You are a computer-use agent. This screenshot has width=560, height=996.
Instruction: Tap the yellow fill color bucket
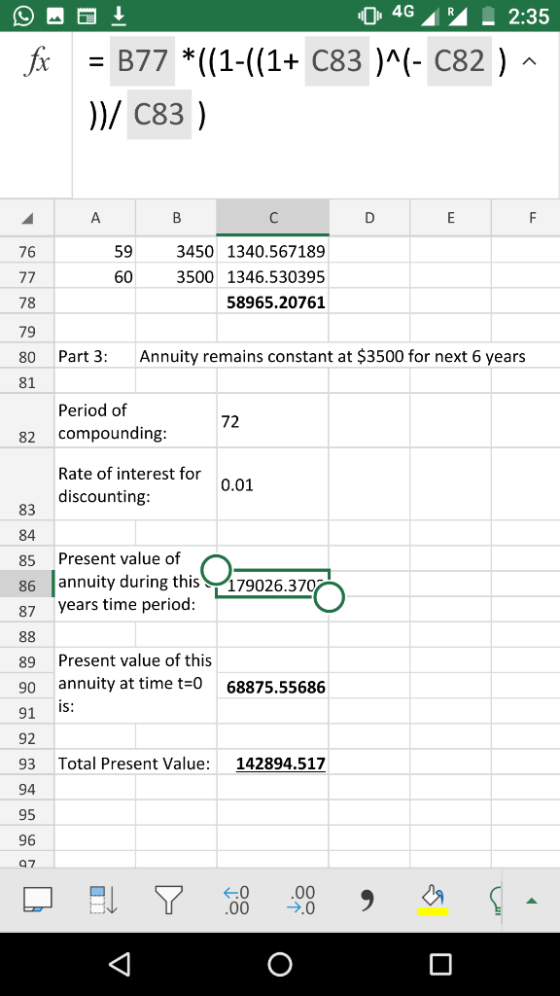432,900
